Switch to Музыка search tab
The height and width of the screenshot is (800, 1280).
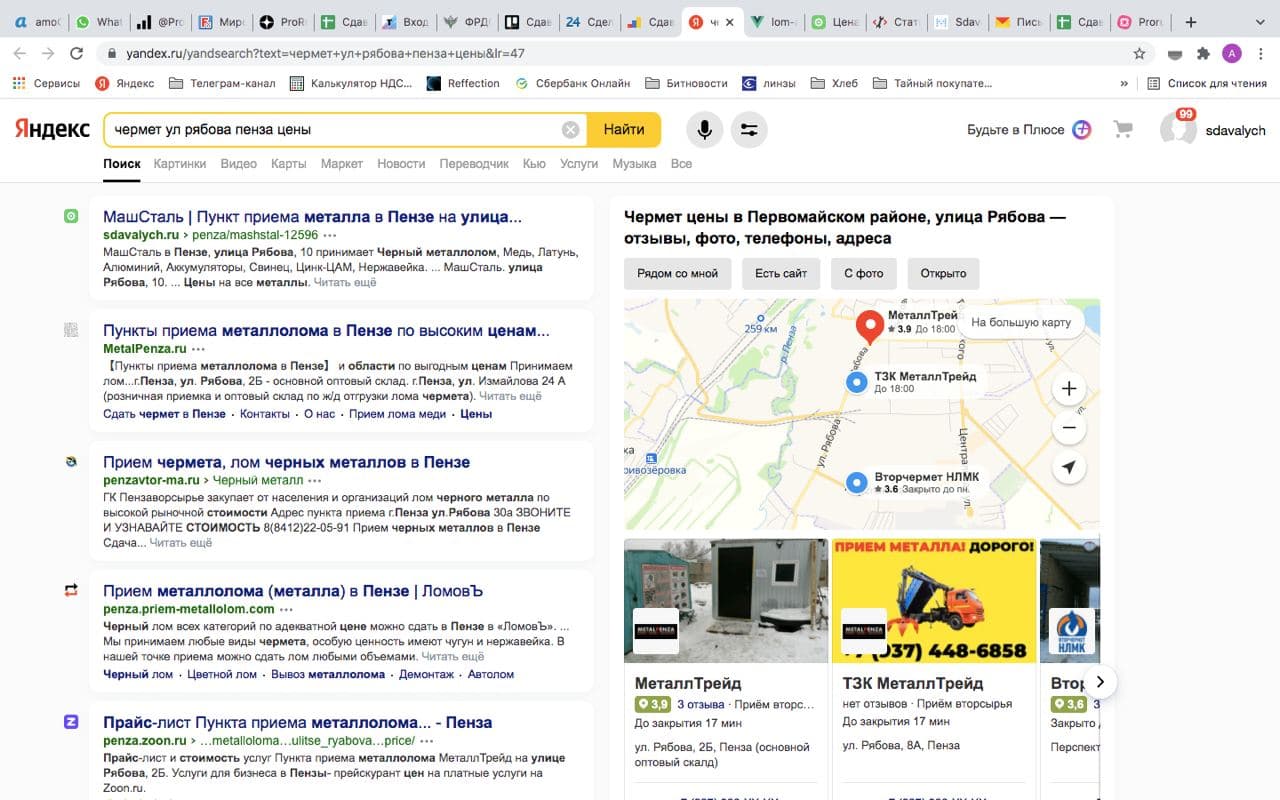click(x=634, y=163)
